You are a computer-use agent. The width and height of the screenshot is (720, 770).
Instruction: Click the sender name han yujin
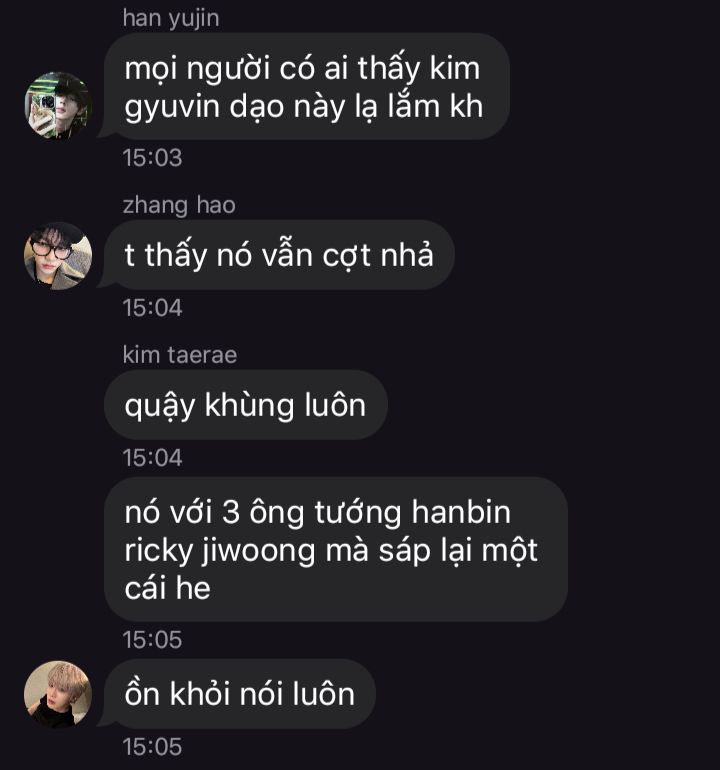[x=171, y=19]
